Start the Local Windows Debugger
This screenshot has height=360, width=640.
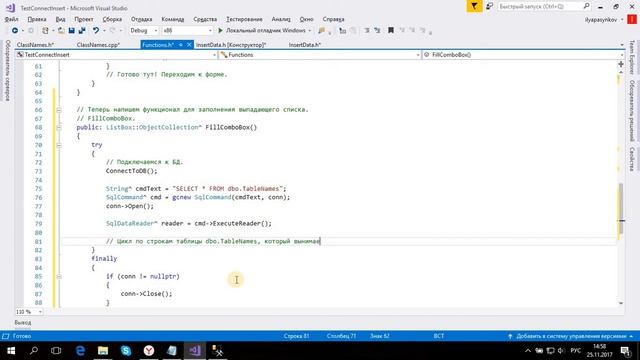pyautogui.click(x=261, y=31)
